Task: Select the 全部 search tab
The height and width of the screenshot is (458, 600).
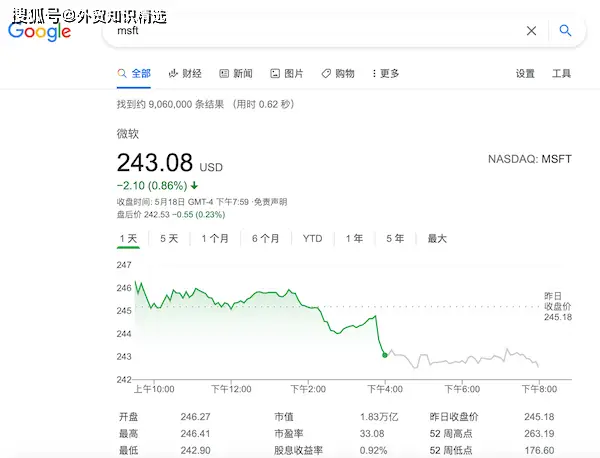Action: tap(134, 73)
